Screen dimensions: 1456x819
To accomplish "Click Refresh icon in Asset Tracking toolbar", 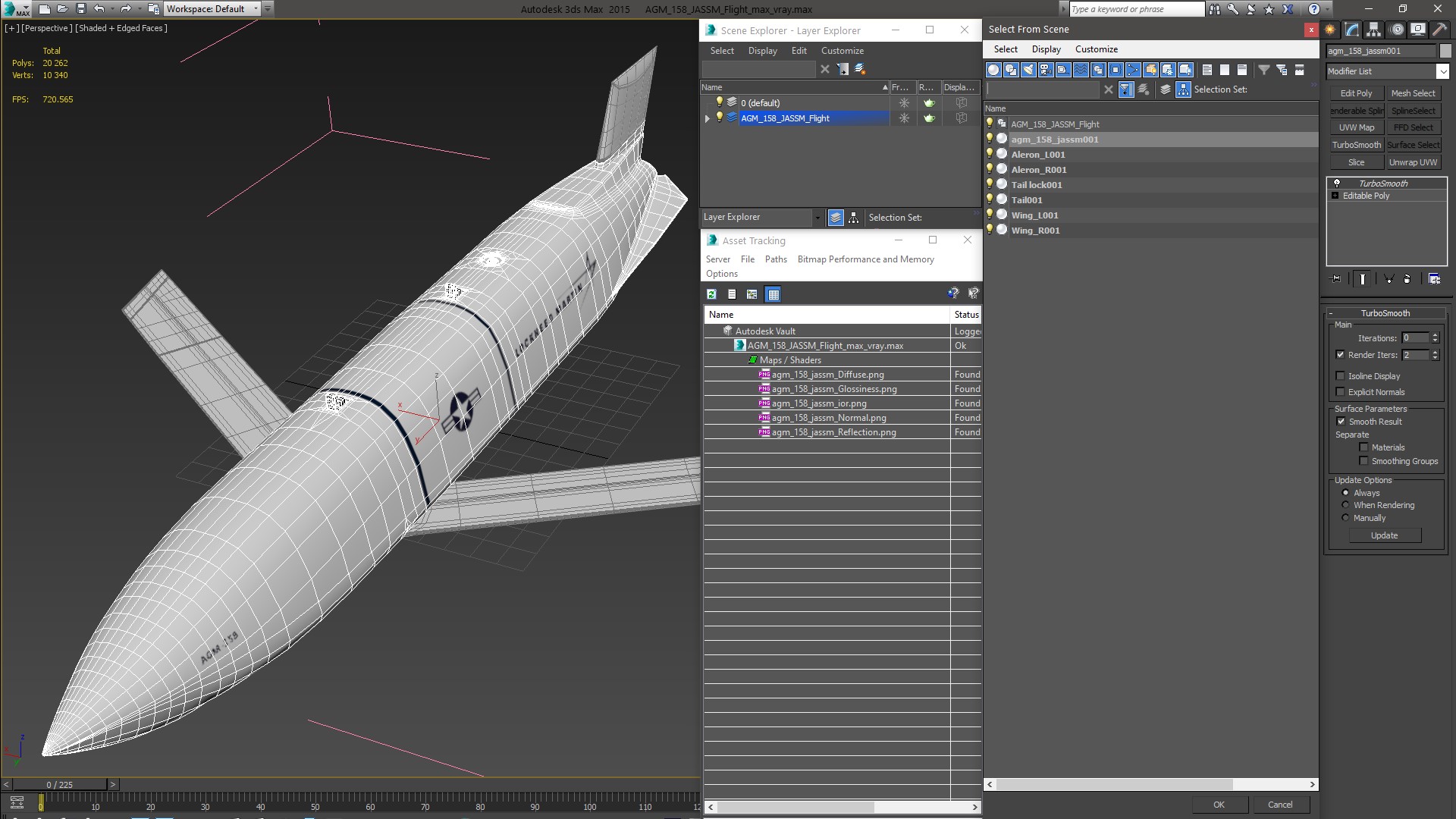I will 711,294.
